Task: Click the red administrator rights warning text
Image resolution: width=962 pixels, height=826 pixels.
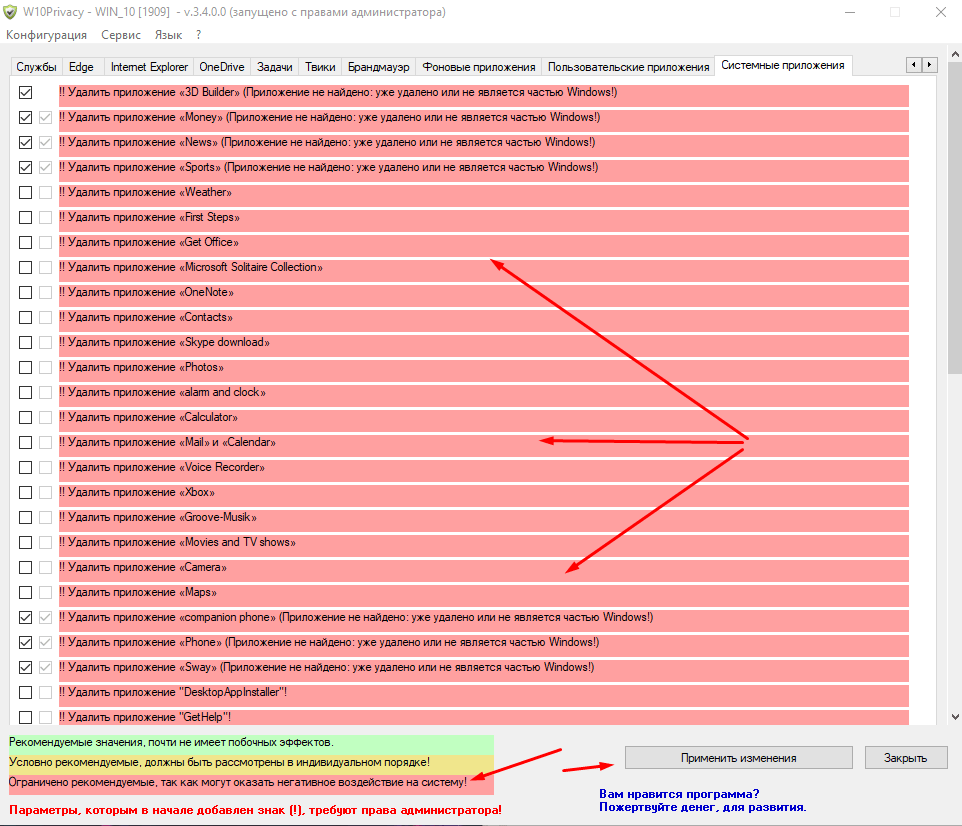Action: tap(255, 810)
